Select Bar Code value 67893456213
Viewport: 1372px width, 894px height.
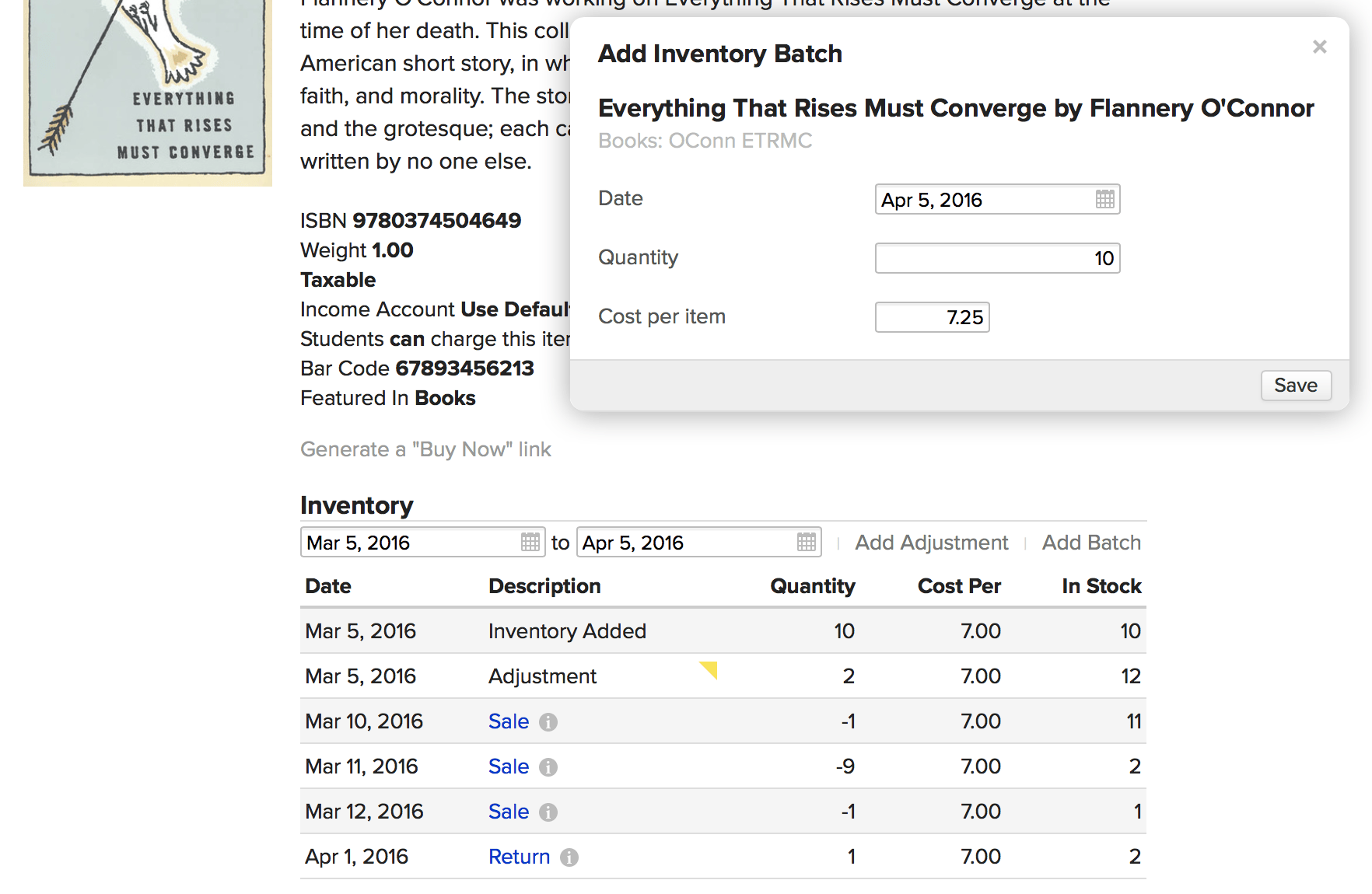pos(464,368)
